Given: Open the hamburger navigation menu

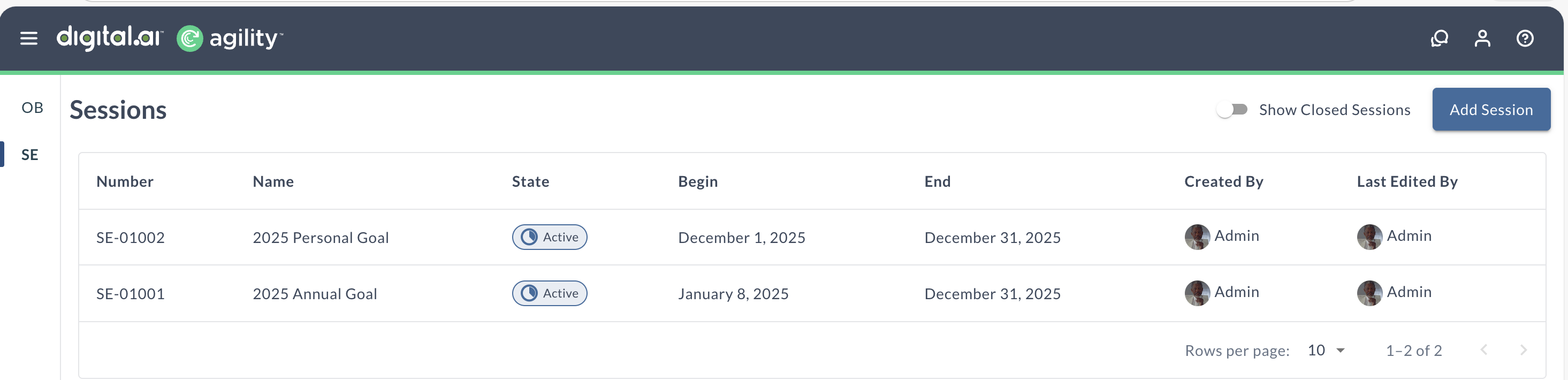Looking at the screenshot, I should coord(28,39).
